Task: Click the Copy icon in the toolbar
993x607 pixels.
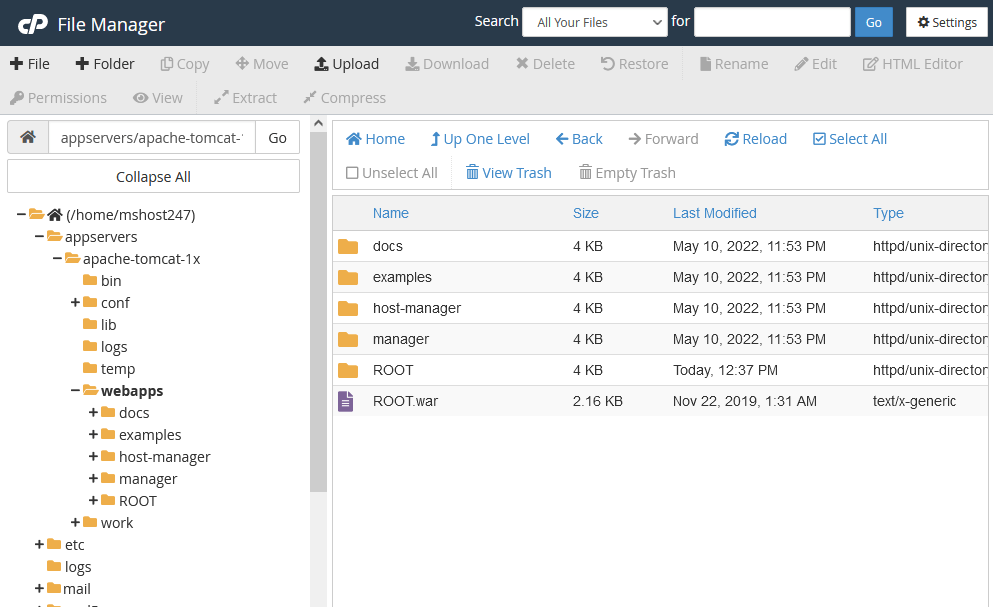Action: click(184, 63)
